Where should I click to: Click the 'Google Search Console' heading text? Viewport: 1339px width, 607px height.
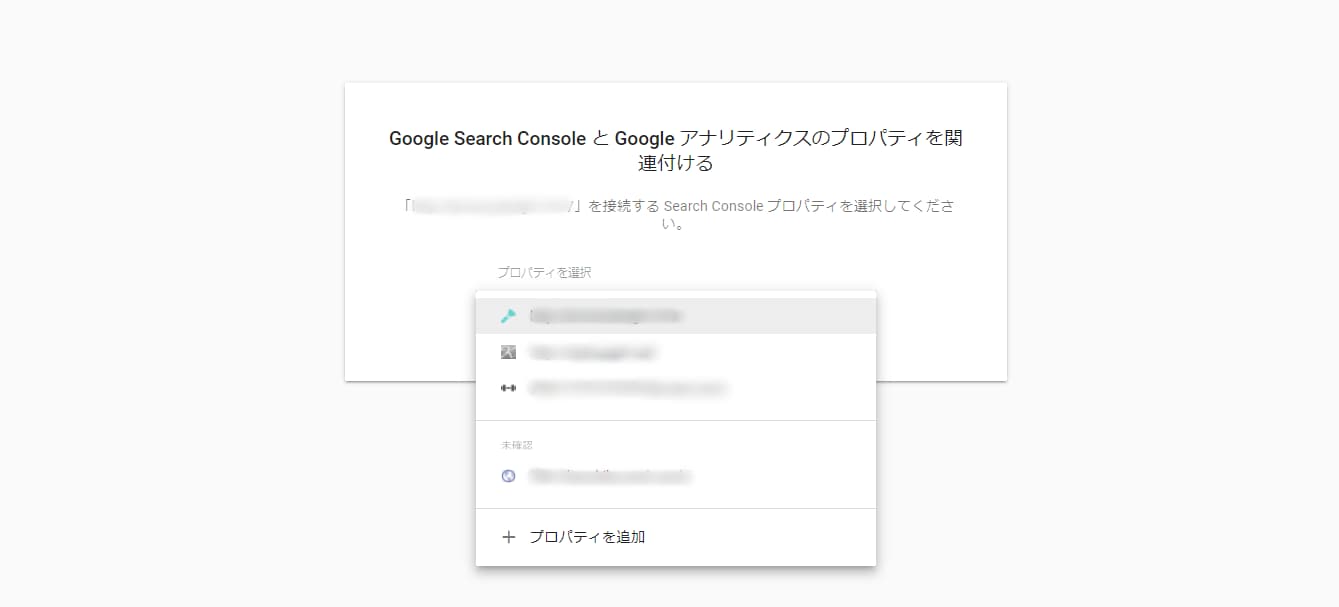click(487, 139)
